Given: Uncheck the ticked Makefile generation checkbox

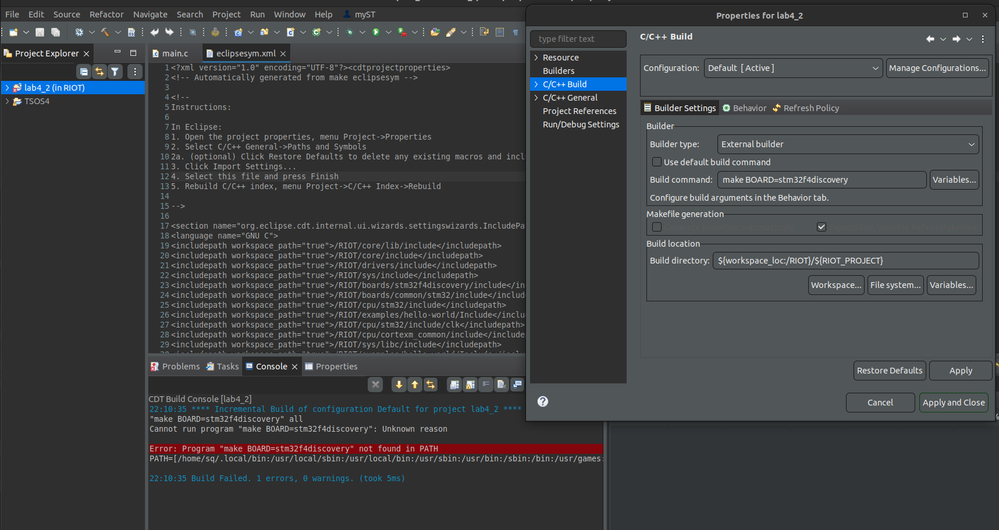Looking at the screenshot, I should click(x=821, y=227).
